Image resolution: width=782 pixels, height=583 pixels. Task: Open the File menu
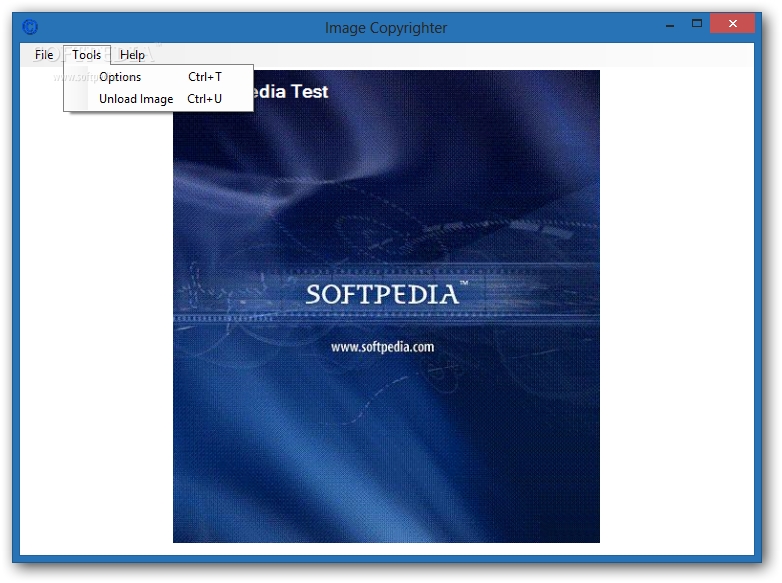click(44, 54)
